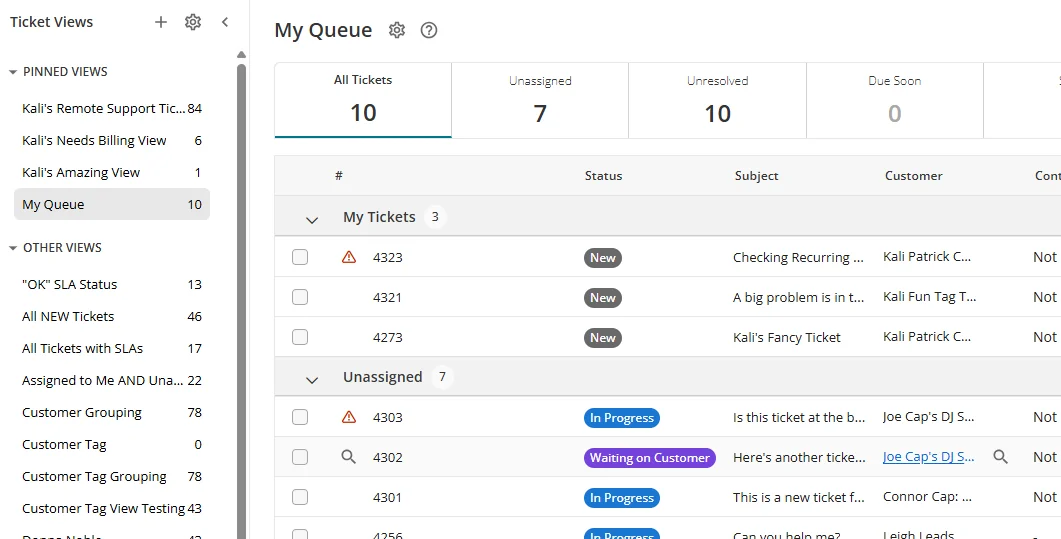Select the My Queue pinned view
The image size is (1061, 539).
(x=112, y=204)
